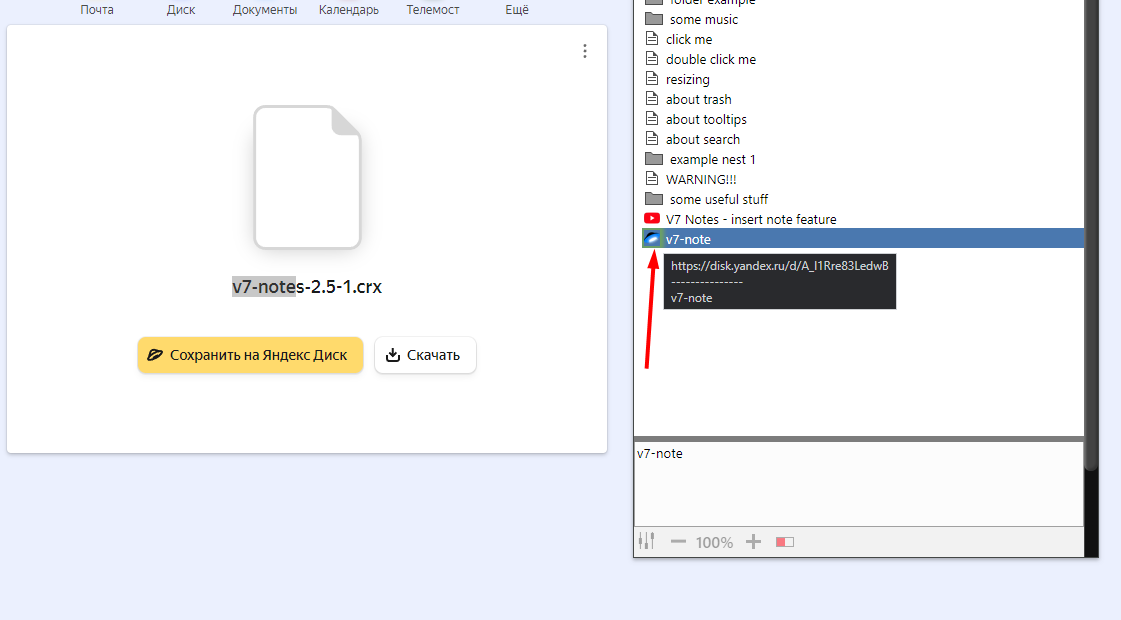This screenshot has height=620, width=1121.
Task: Click the large blank file preview icon
Action: point(307,177)
